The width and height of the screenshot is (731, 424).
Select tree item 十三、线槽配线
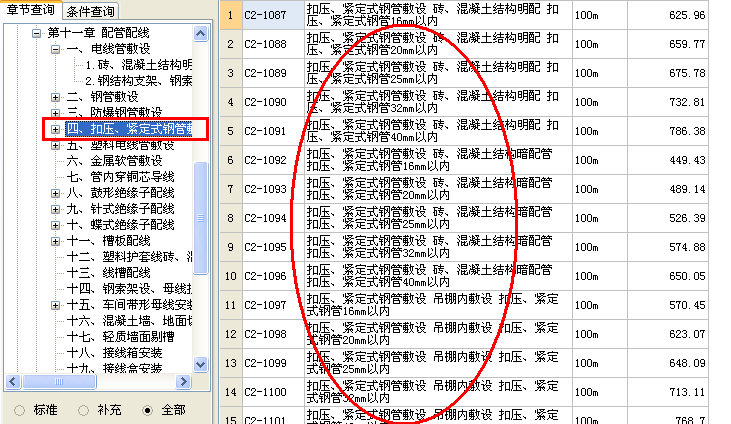[x=109, y=273]
